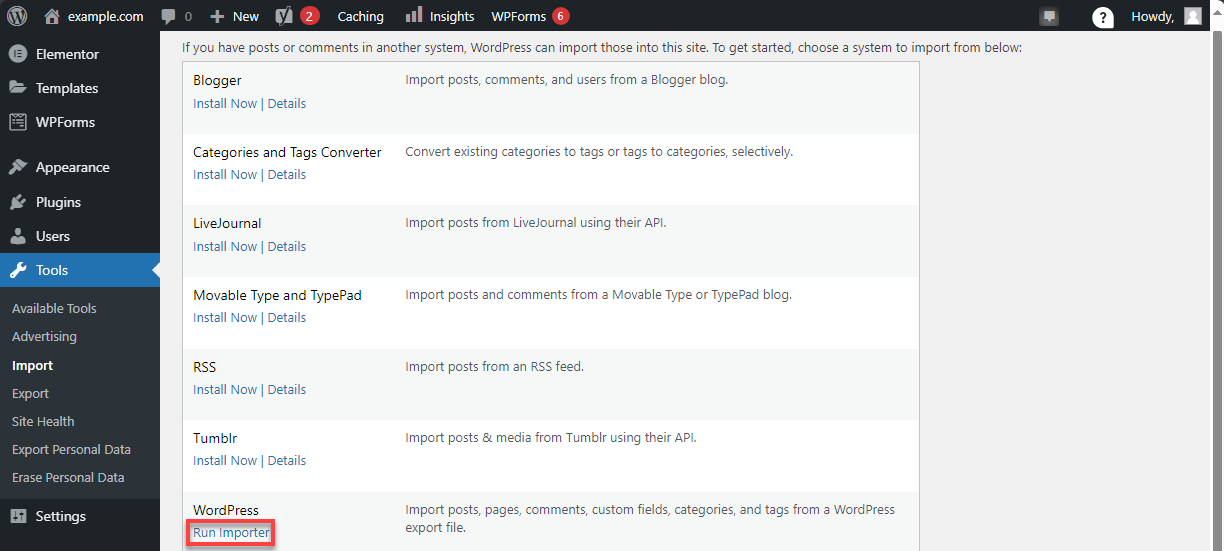1224x551 pixels.
Task: View Details for LiveJournal importer
Action: tap(287, 247)
